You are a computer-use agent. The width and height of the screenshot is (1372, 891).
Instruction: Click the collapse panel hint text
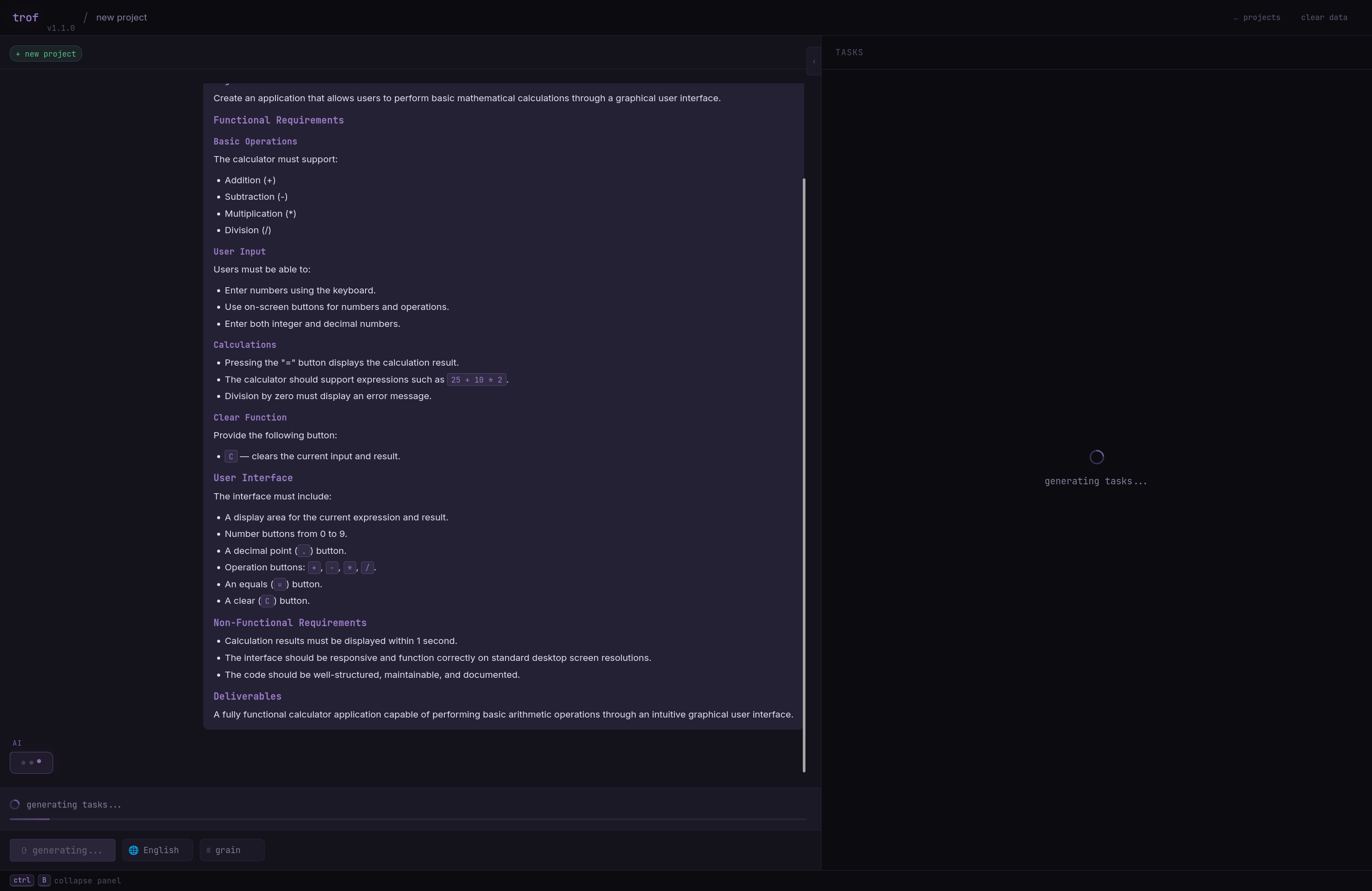click(x=88, y=881)
